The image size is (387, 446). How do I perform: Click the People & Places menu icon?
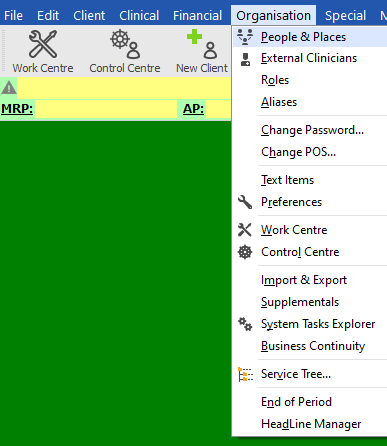click(245, 37)
